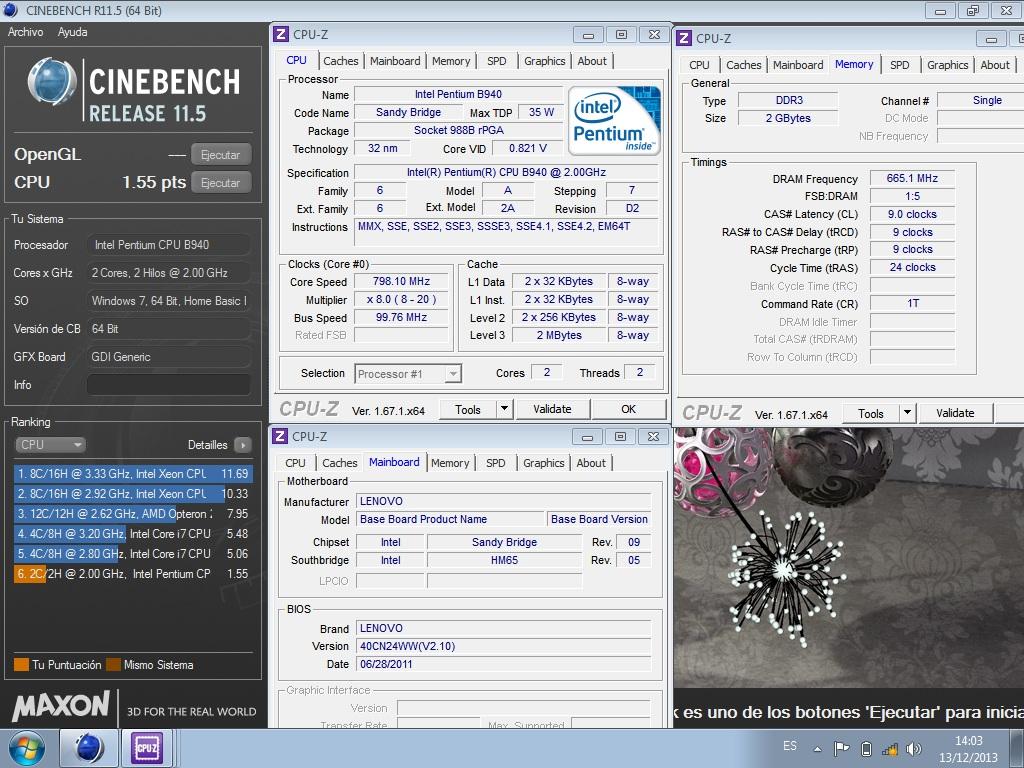1024x768 pixels.
Task: Click Cinebench globe logo
Action: 52,82
